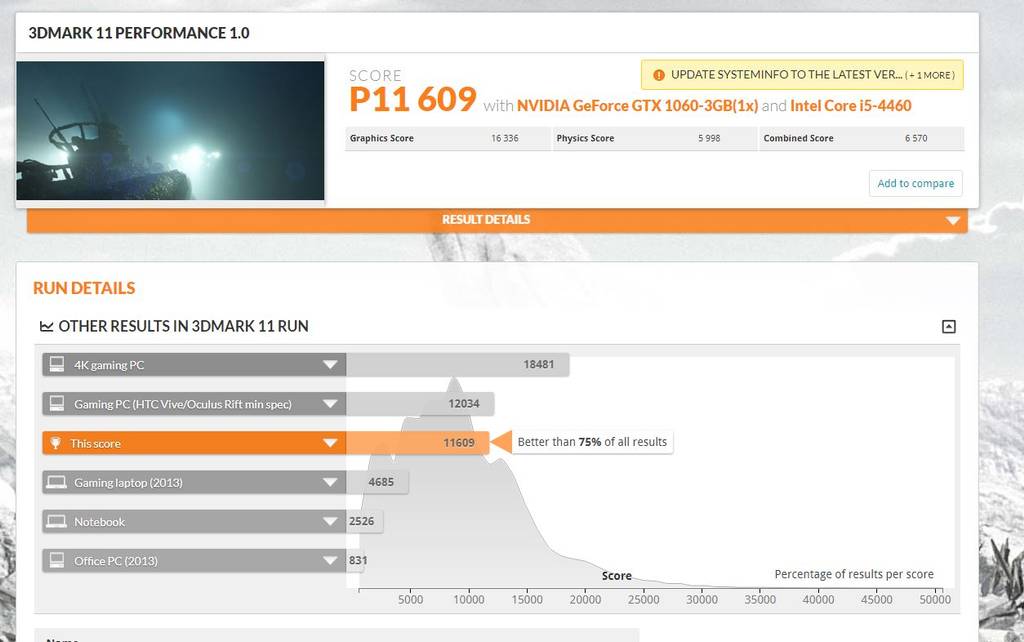The image size is (1024, 642).
Task: Click the Office PC (2013) desktop icon
Action: [57, 560]
